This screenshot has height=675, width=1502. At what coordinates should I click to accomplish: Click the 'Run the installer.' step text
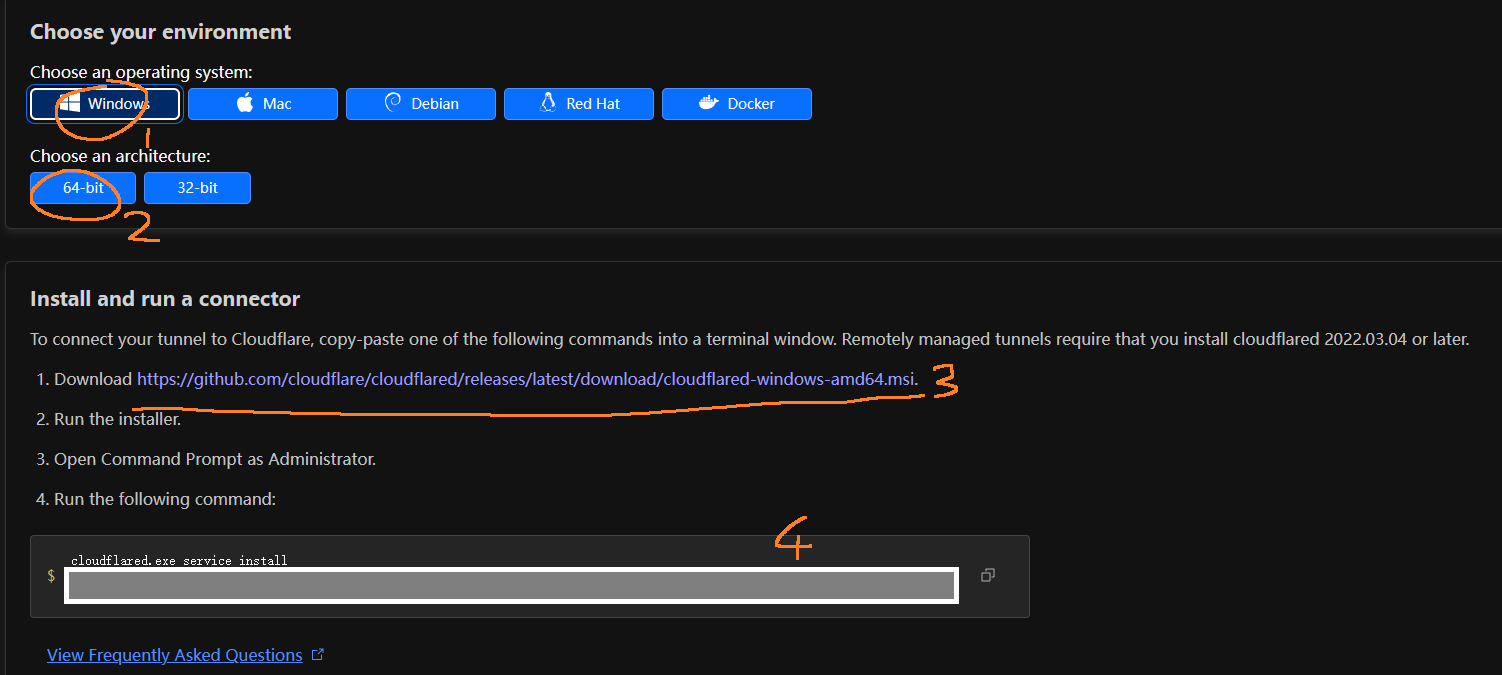117,419
